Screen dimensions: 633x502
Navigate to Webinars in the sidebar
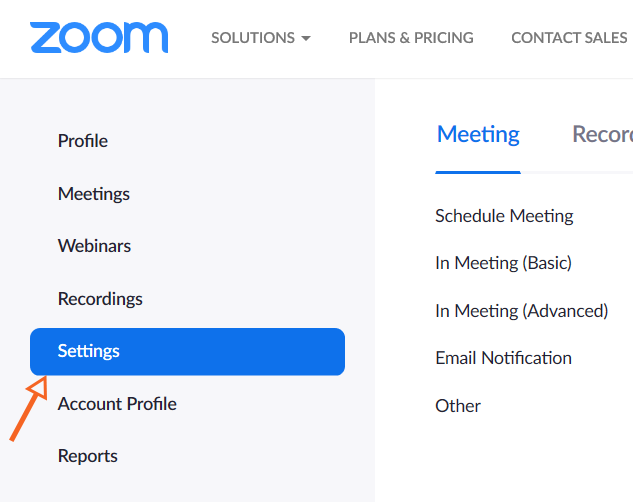click(x=94, y=246)
